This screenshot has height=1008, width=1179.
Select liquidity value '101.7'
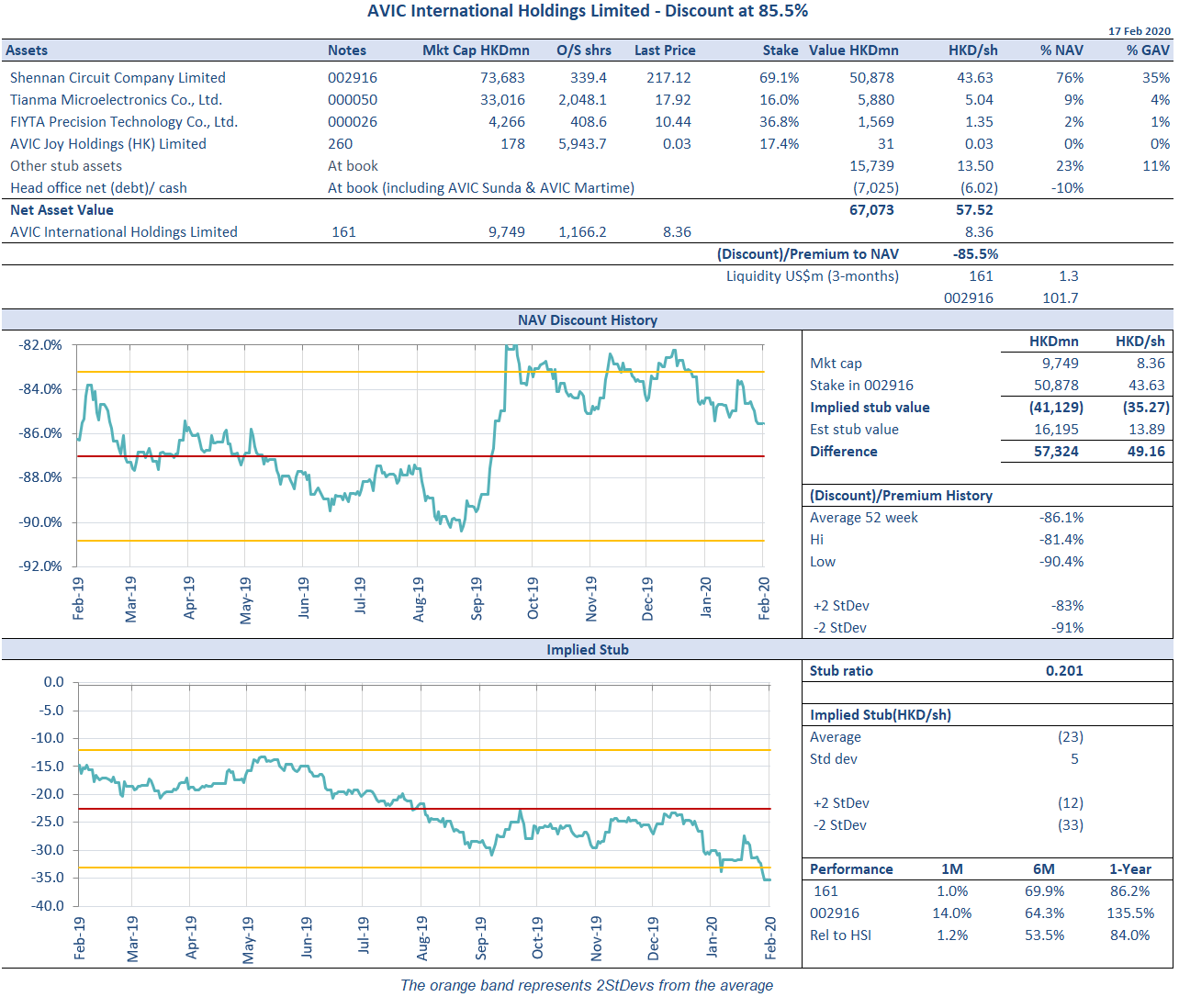click(1061, 298)
